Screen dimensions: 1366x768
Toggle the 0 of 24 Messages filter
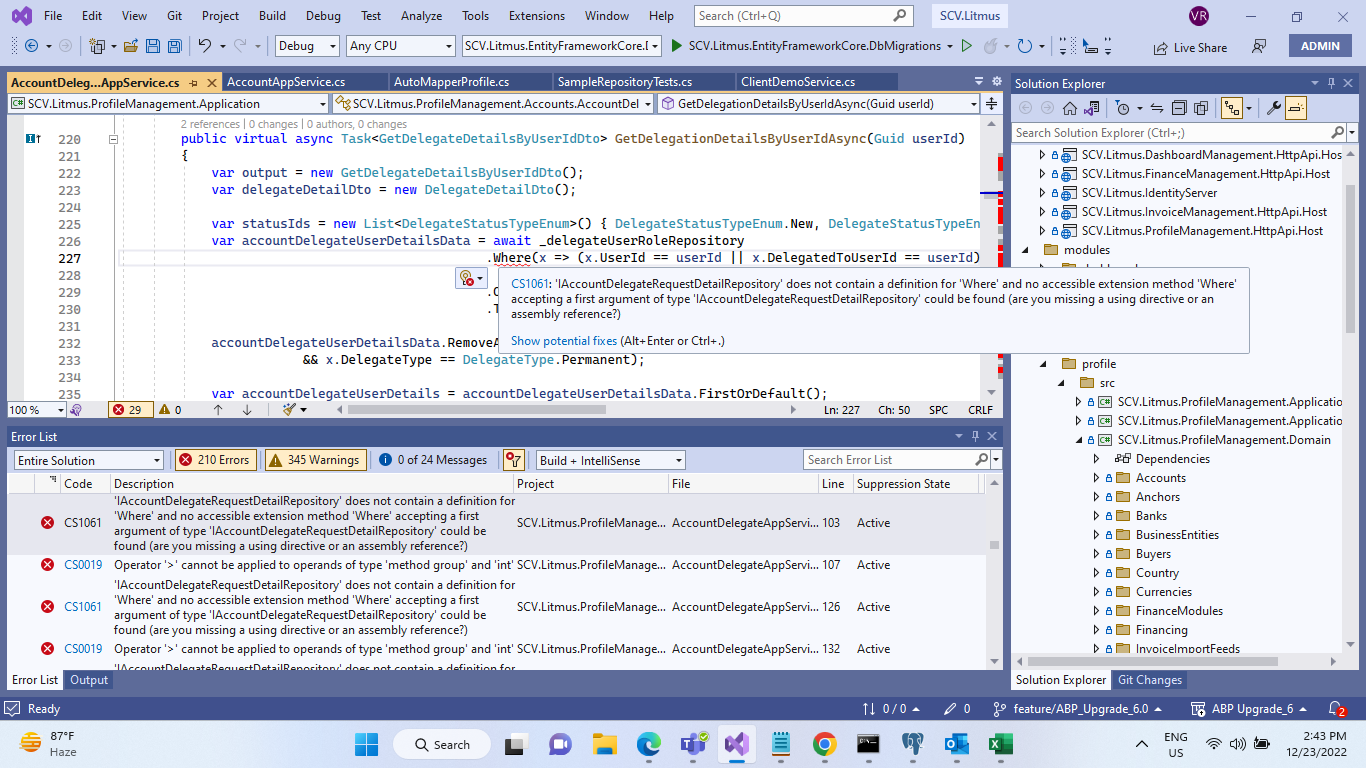tap(433, 460)
